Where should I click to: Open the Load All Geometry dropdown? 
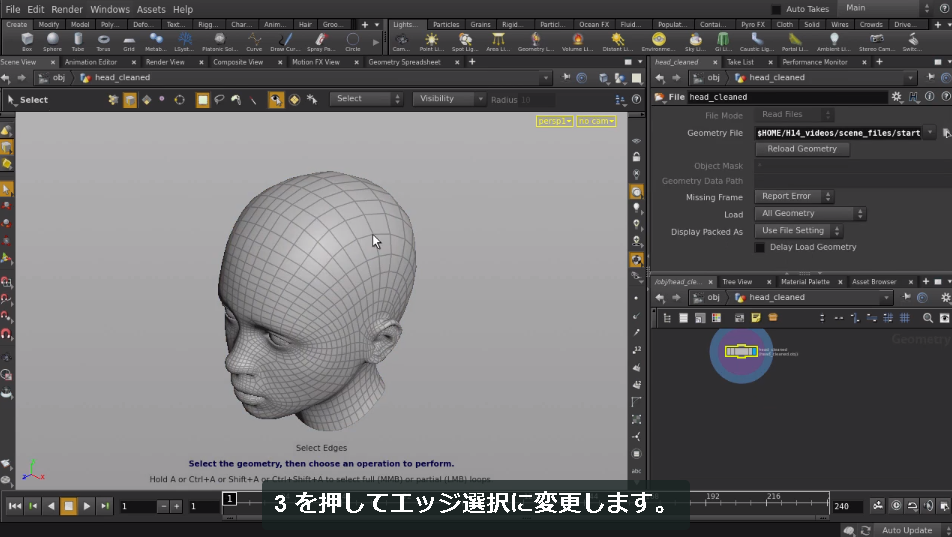pos(810,213)
